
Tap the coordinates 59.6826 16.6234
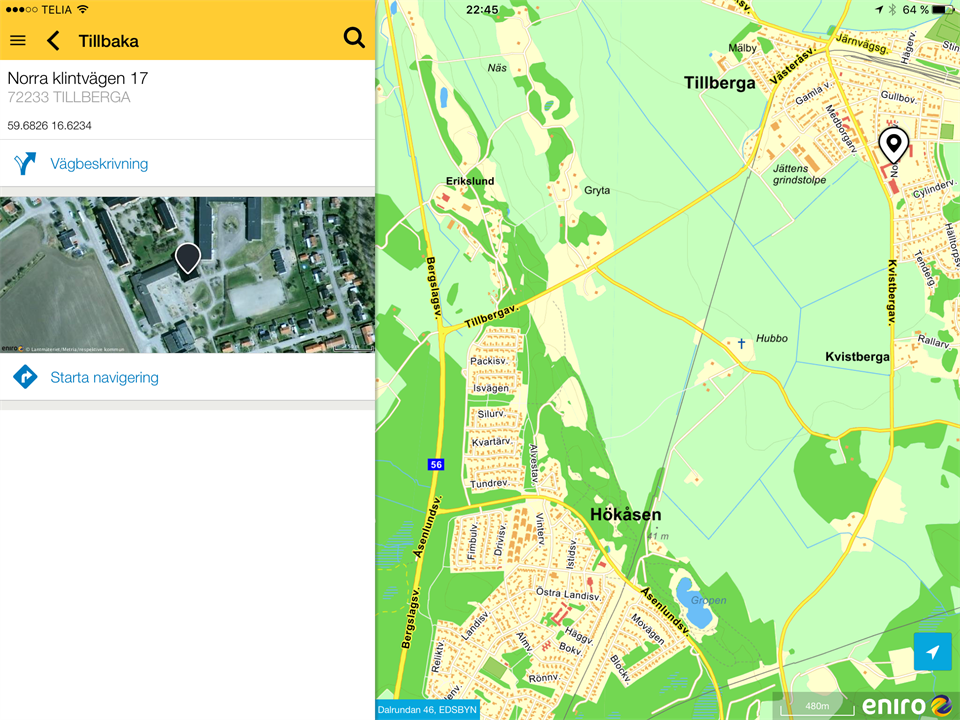pos(50,126)
